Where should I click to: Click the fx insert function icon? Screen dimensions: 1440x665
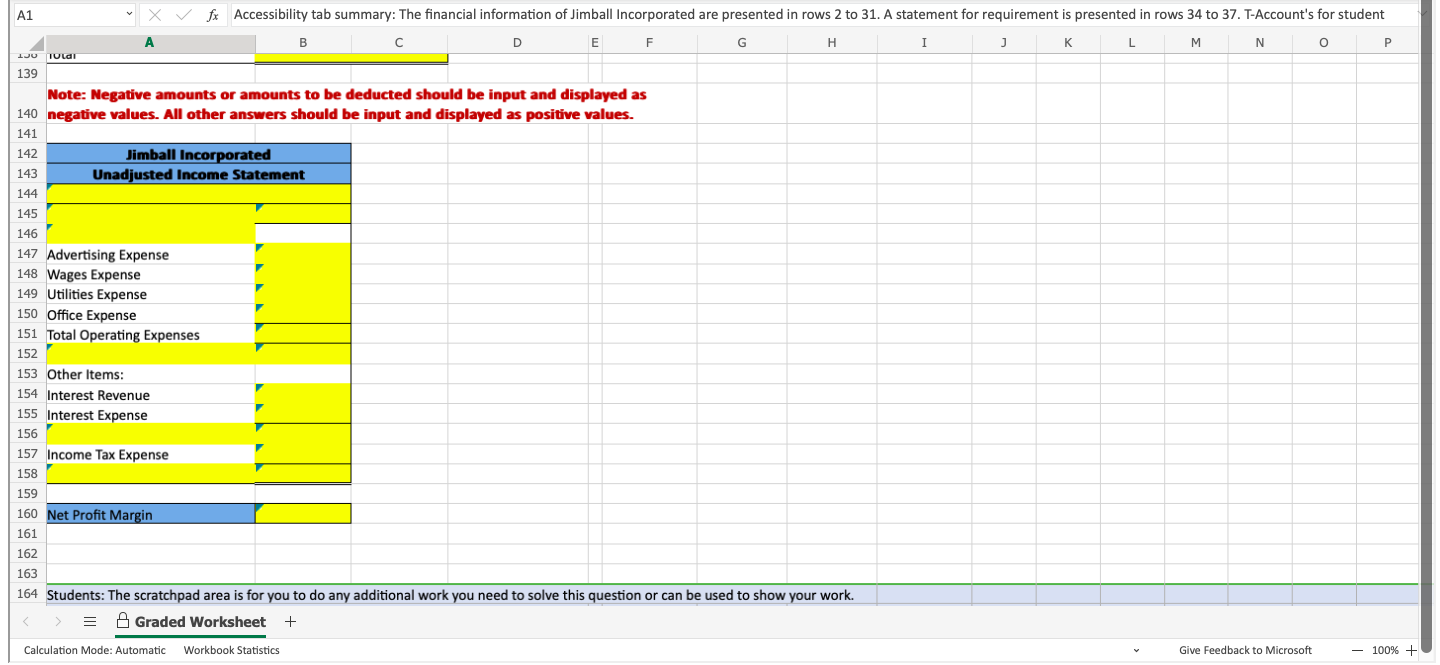210,15
